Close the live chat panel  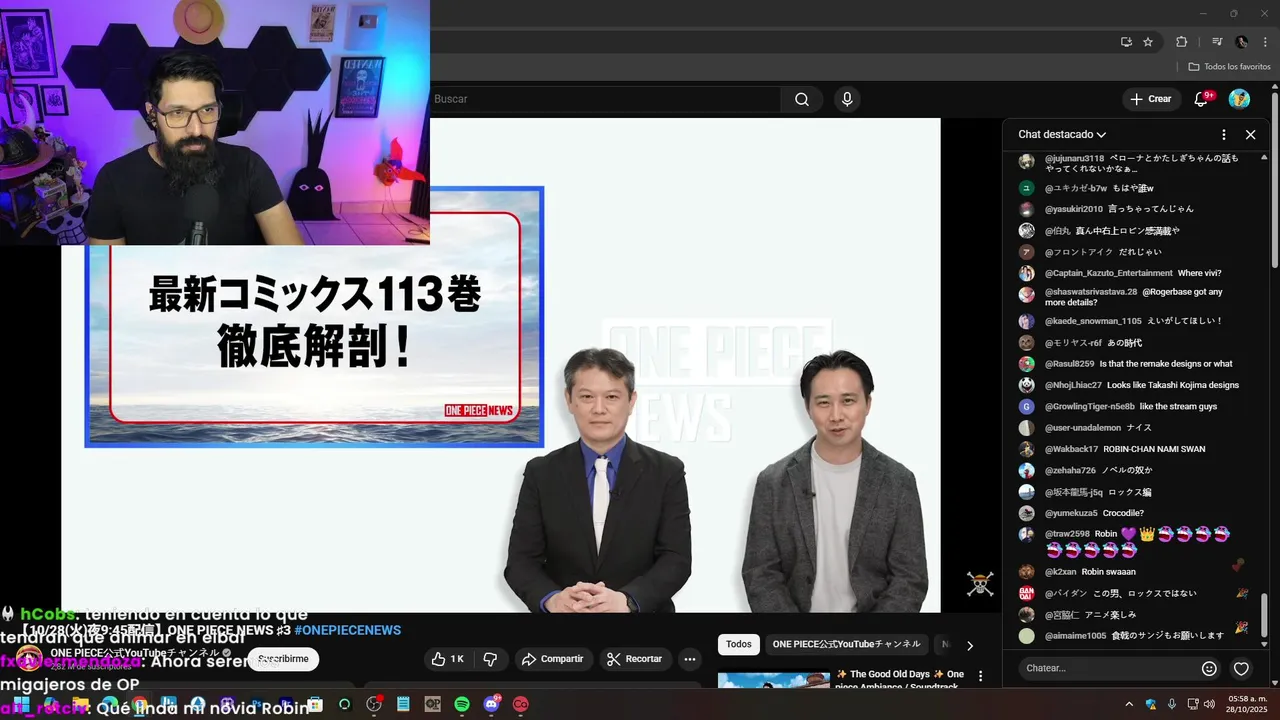click(x=1250, y=134)
